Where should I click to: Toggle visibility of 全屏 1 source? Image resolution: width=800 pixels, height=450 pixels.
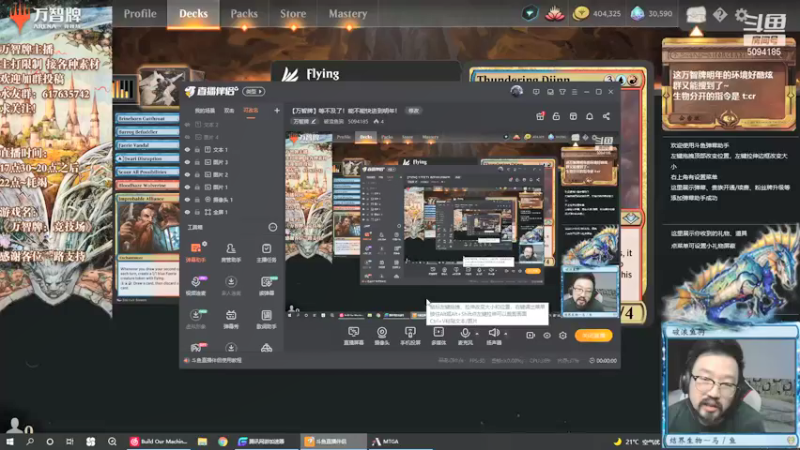click(187, 212)
